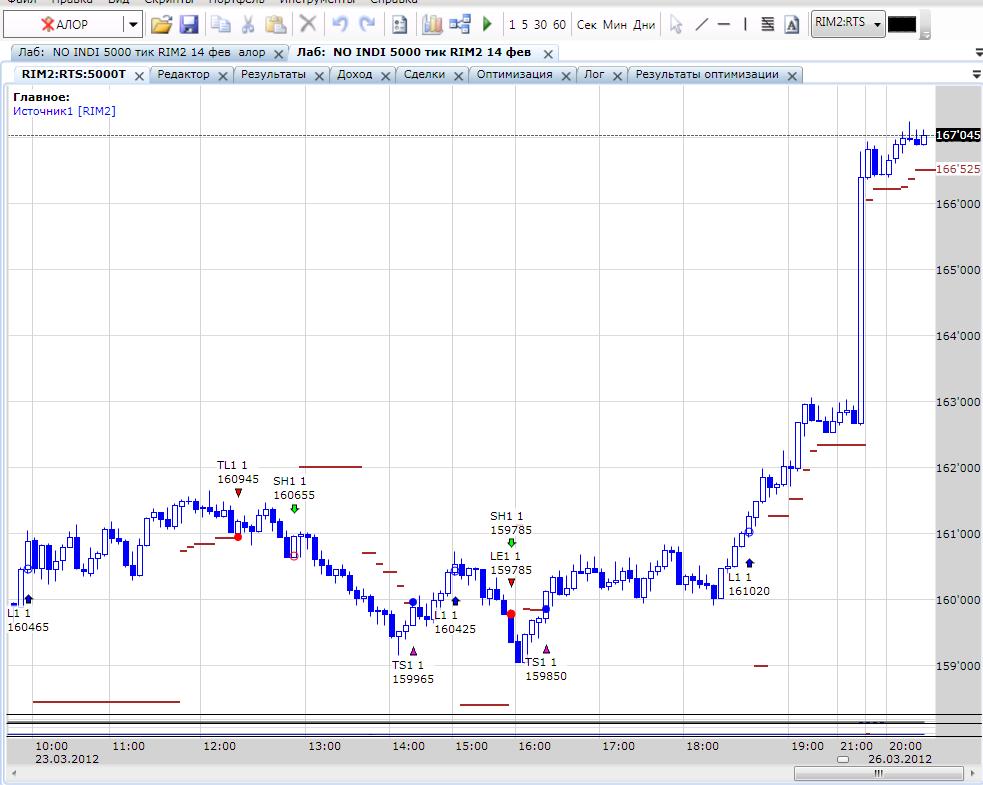Select the diagonal line drawing tool
983x785 pixels.
(702, 25)
